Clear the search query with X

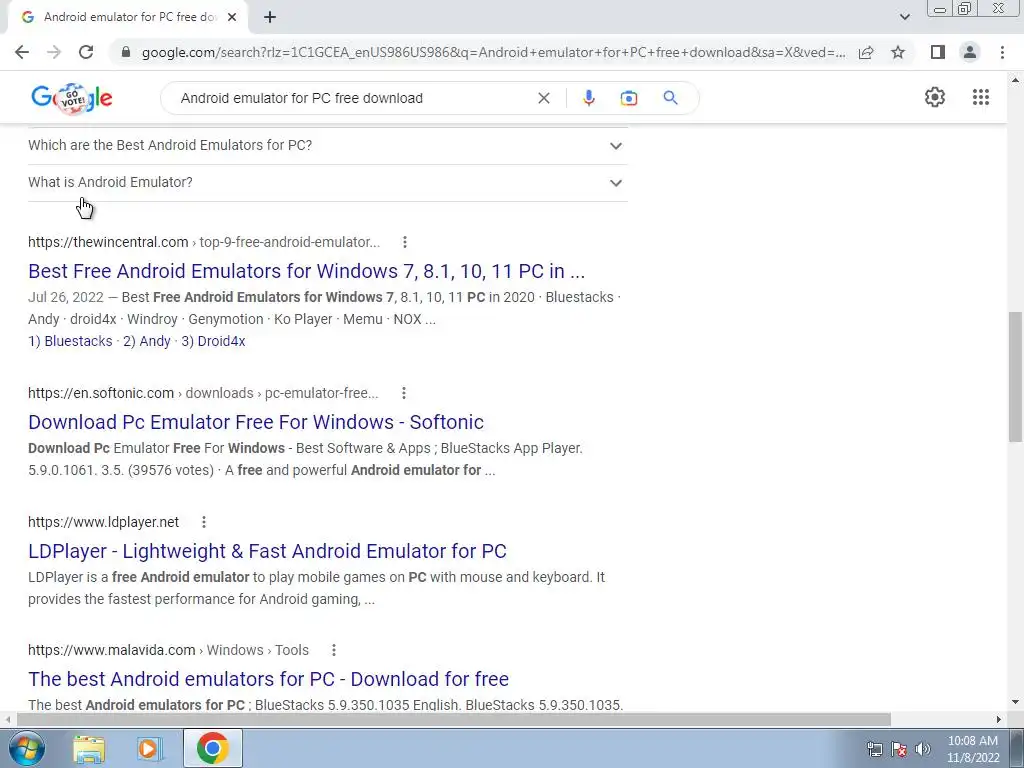[543, 98]
